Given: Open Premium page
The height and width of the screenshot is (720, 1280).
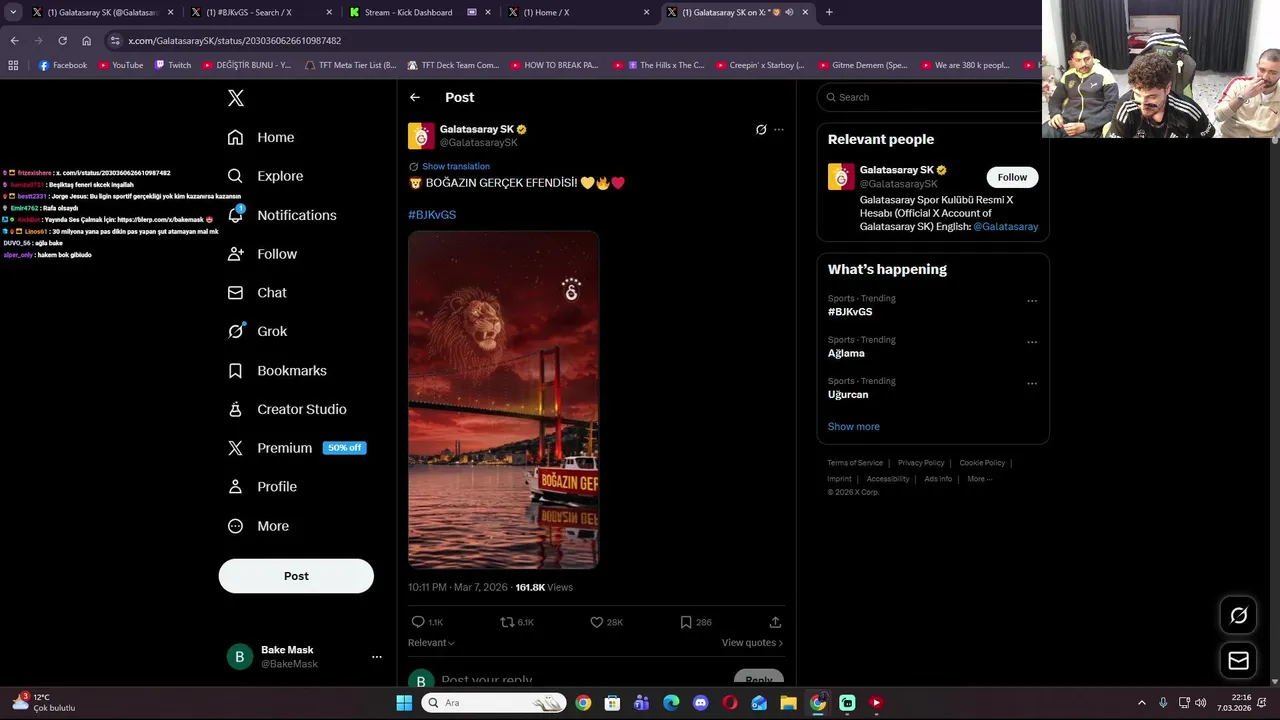Looking at the screenshot, I should 296,448.
